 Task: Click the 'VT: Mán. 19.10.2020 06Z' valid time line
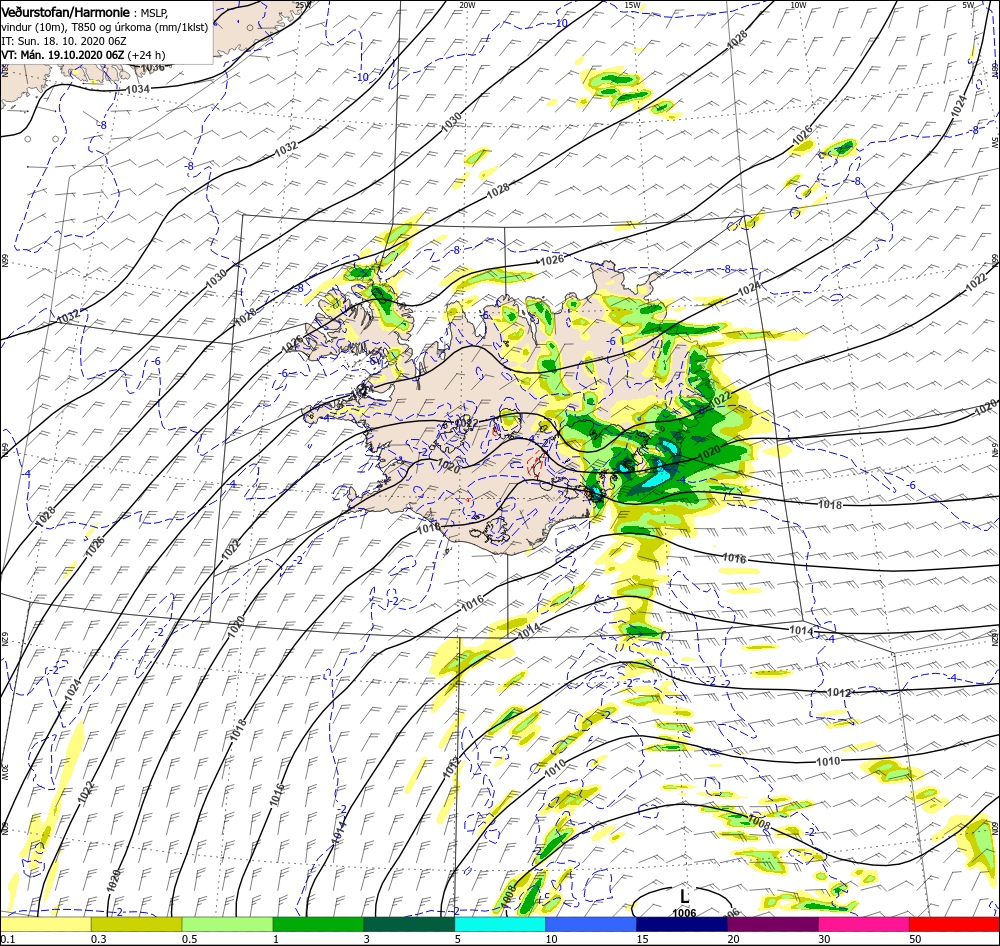pyautogui.click(x=62, y=55)
